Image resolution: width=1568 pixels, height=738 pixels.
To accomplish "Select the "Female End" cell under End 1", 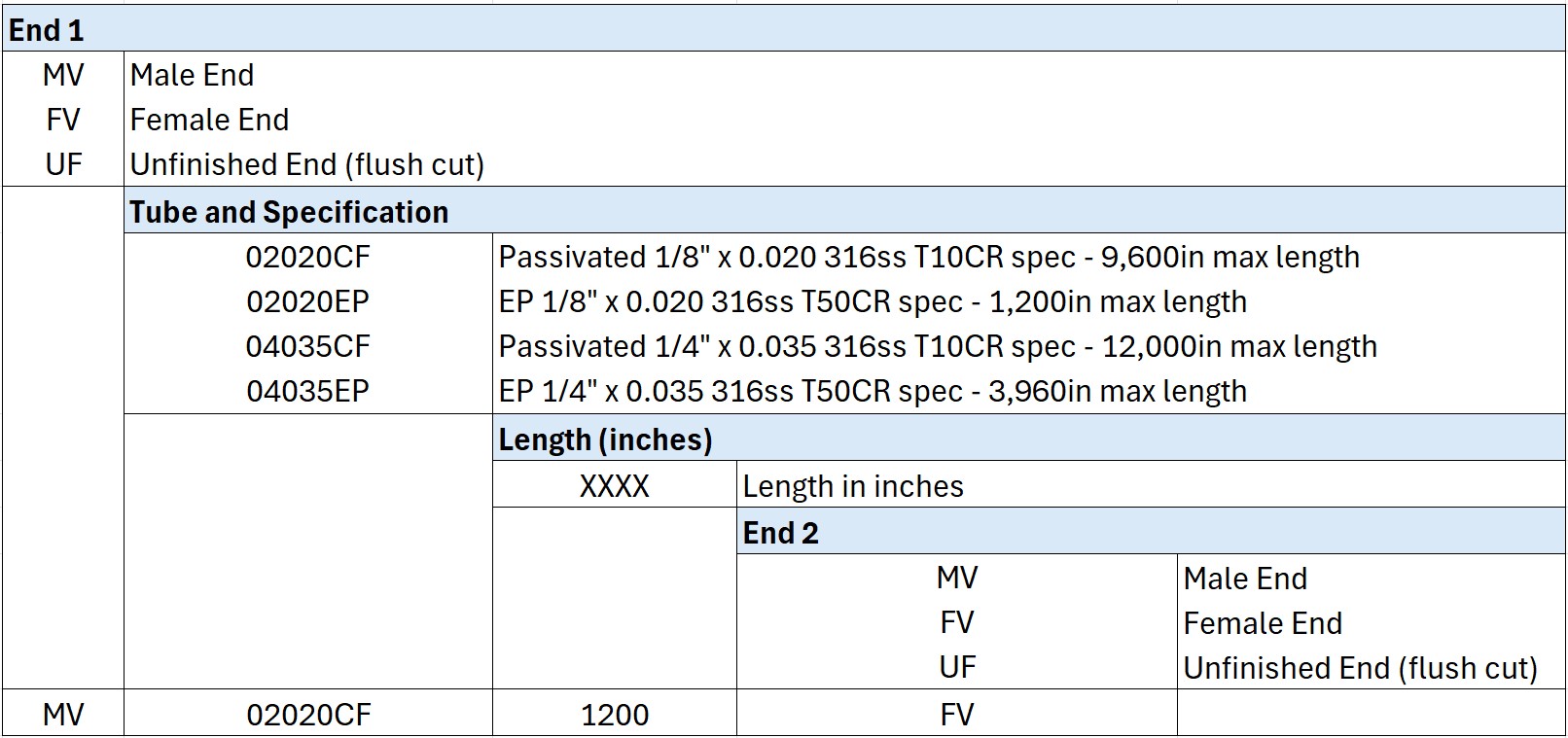I will point(209,120).
